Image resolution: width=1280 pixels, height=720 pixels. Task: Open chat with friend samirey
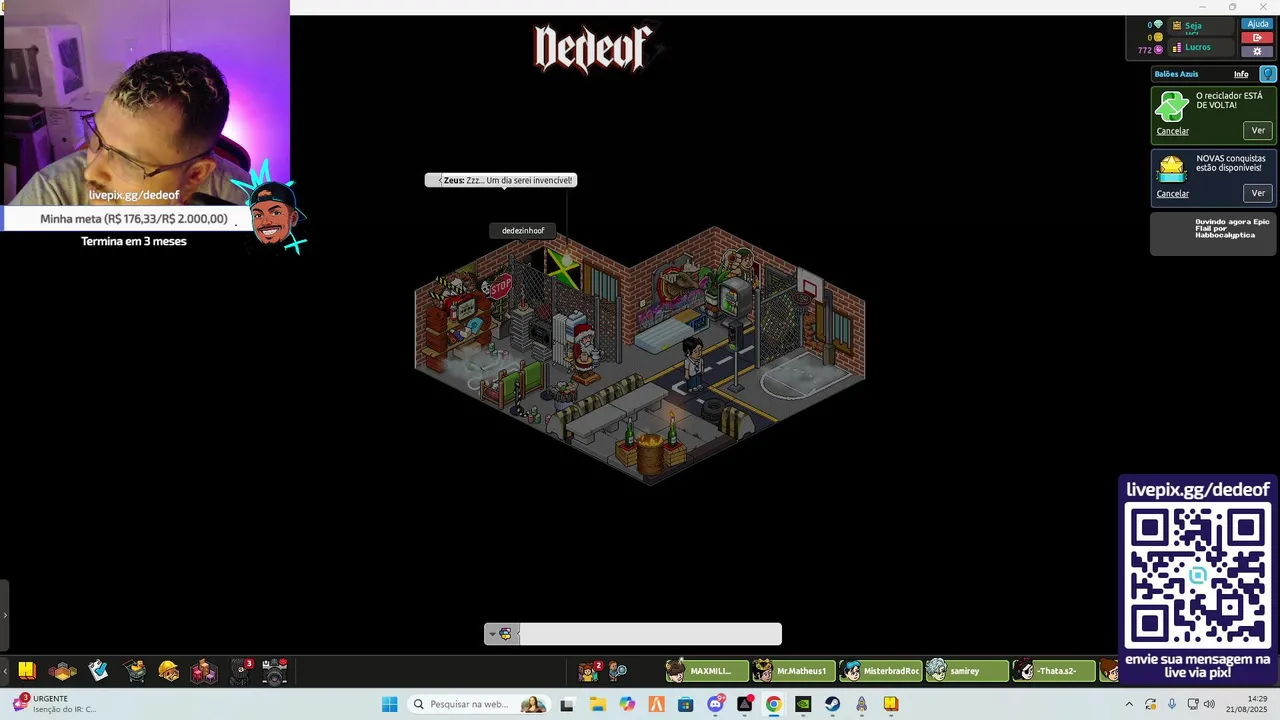coord(966,671)
